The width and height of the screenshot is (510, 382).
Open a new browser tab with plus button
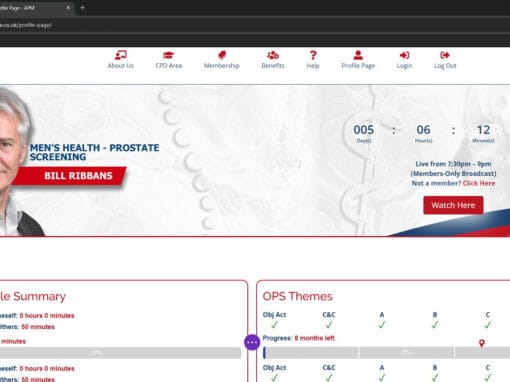[x=83, y=7]
